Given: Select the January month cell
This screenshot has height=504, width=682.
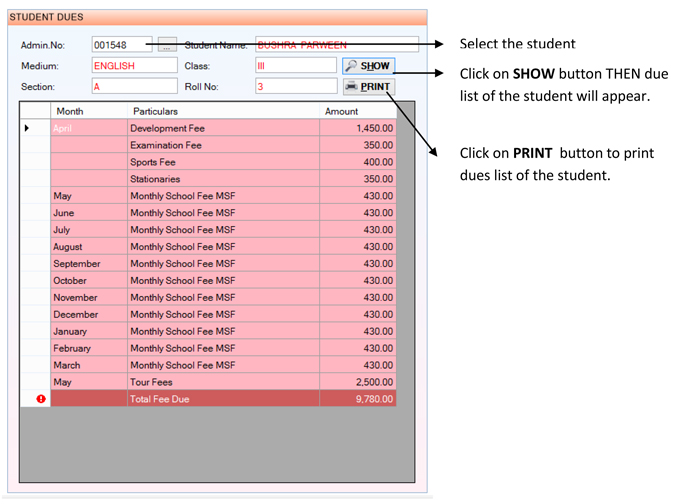Looking at the screenshot, I should point(89,331).
